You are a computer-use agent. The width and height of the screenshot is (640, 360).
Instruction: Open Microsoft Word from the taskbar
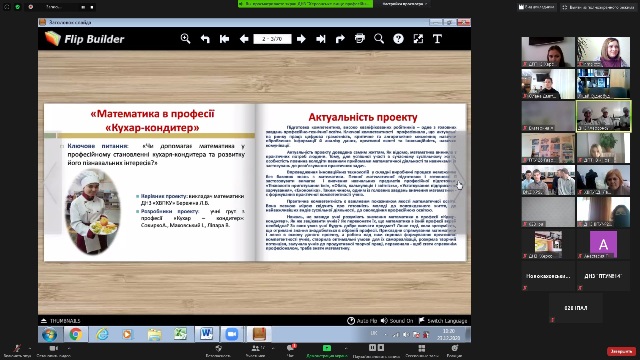(207, 334)
